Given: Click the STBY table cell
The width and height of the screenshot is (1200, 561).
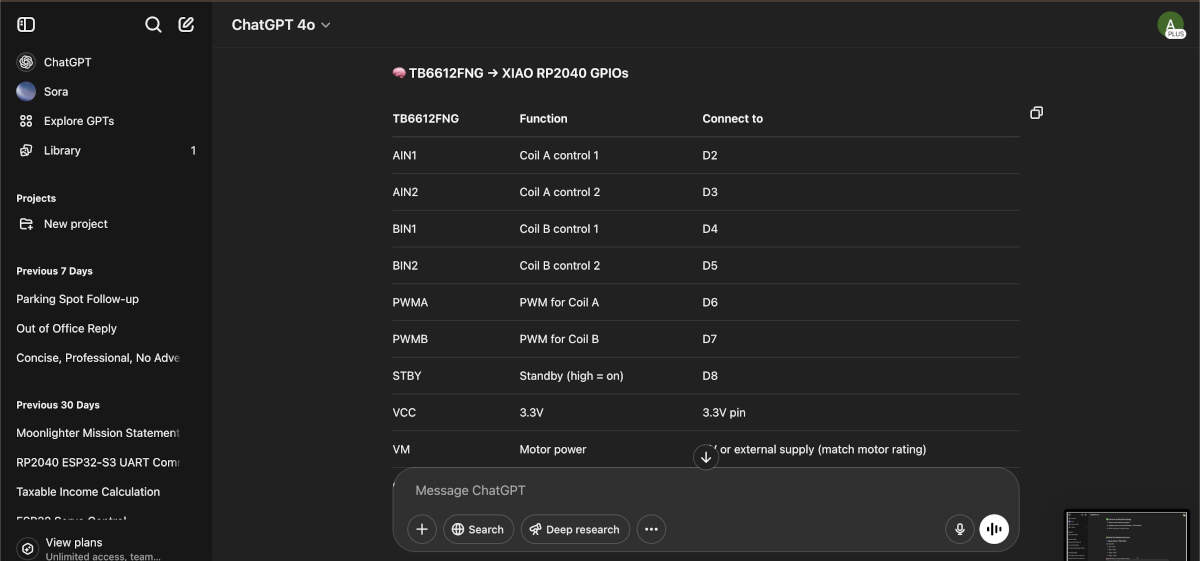Looking at the screenshot, I should [407, 376].
